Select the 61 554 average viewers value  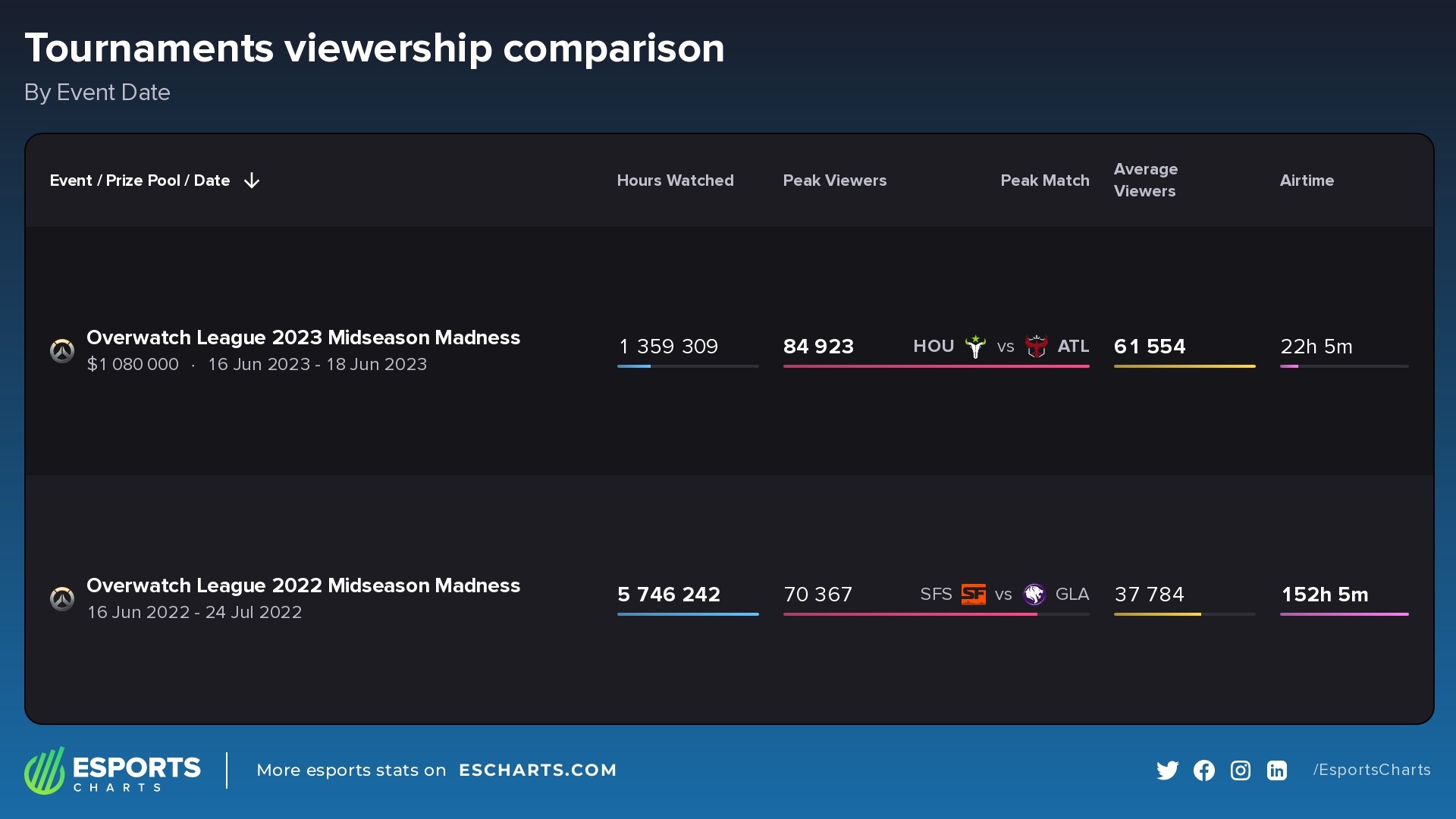[1150, 347]
